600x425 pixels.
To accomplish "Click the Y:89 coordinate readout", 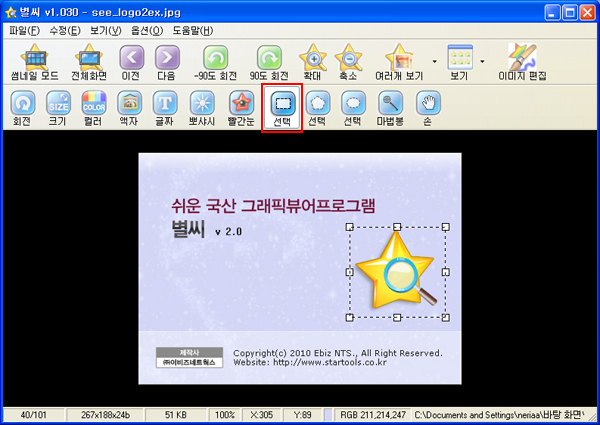I will 302,415.
